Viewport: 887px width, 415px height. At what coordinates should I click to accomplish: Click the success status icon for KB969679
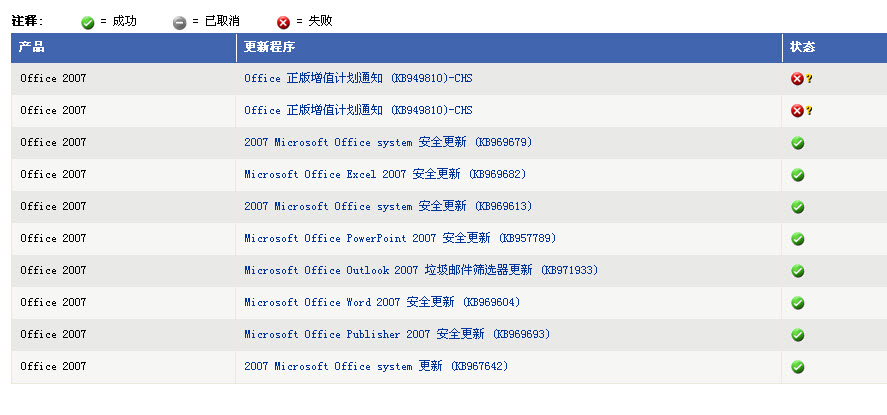[x=798, y=143]
